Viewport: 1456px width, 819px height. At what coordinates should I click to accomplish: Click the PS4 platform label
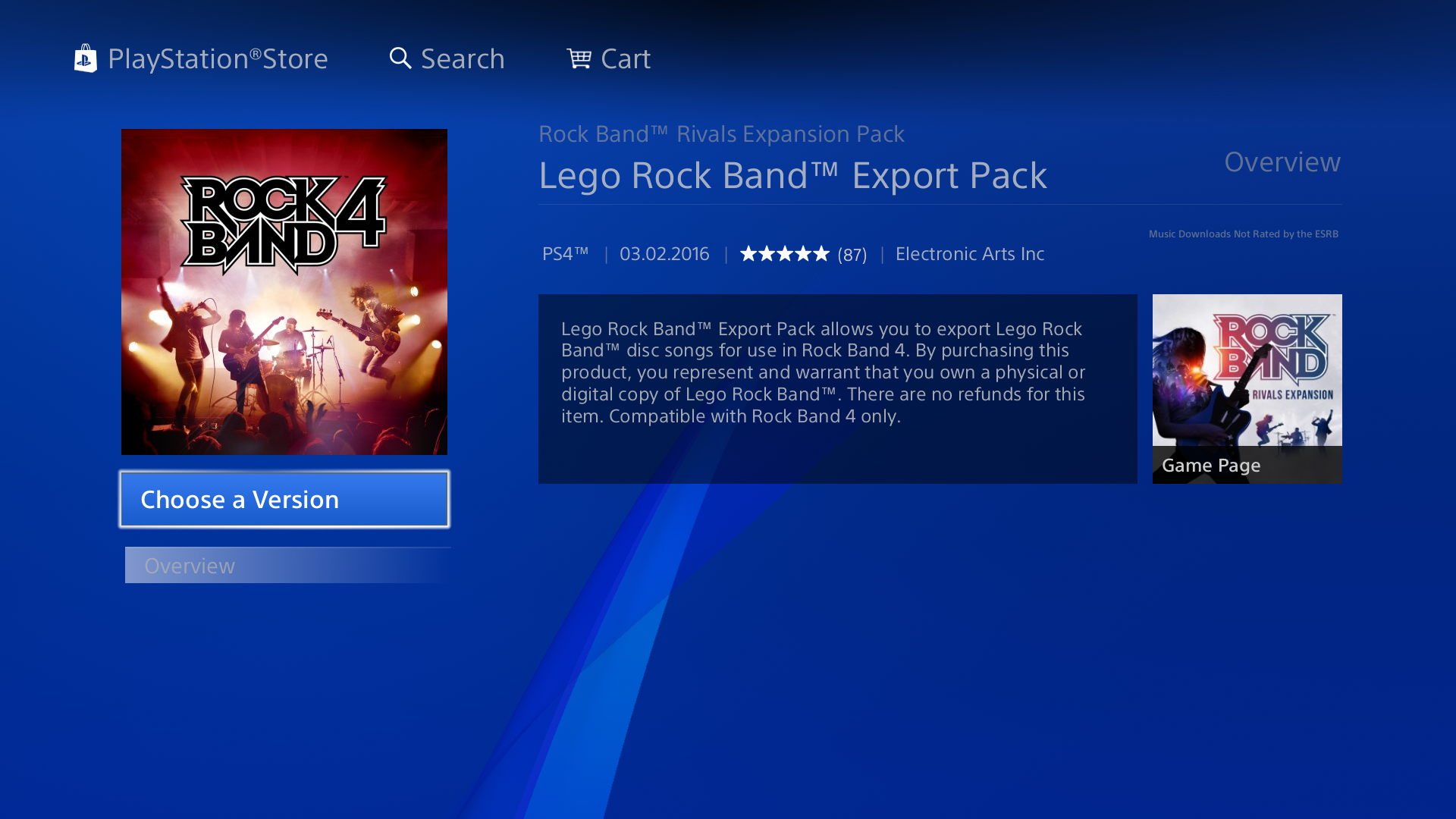click(565, 254)
